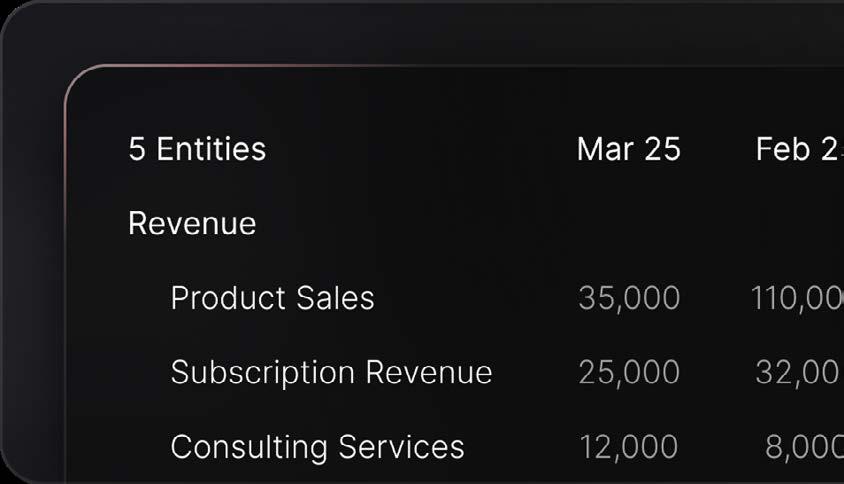Click Subscription Revenue February value 32,00

pyautogui.click(x=799, y=373)
